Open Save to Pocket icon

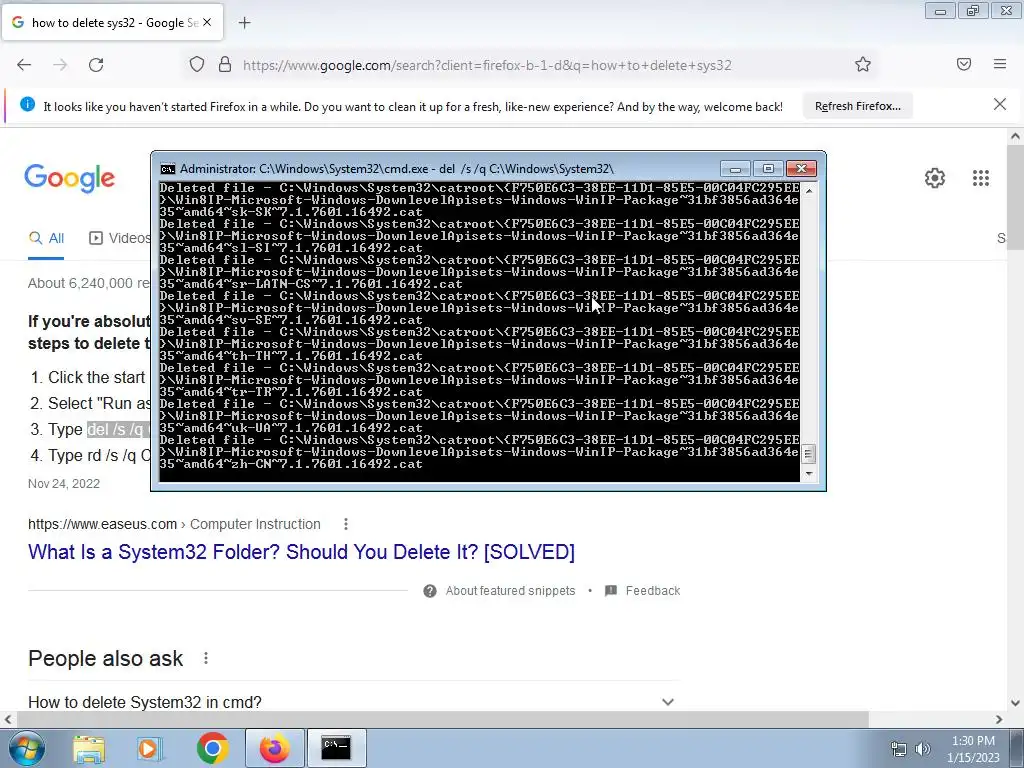point(964,64)
